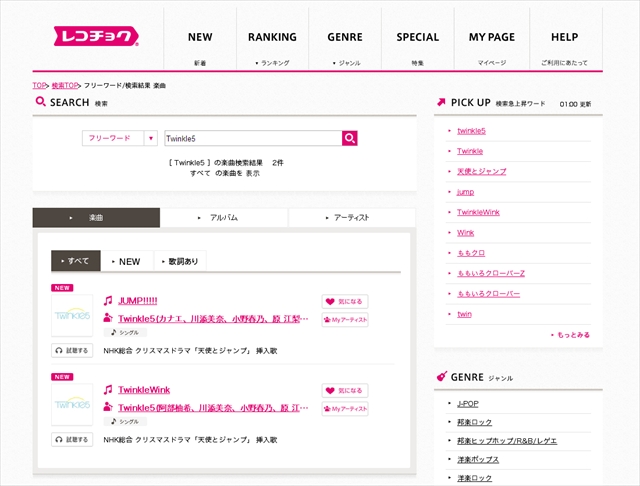Click Wink in PICK UP list
The width and height of the screenshot is (640, 486).
[x=465, y=233]
